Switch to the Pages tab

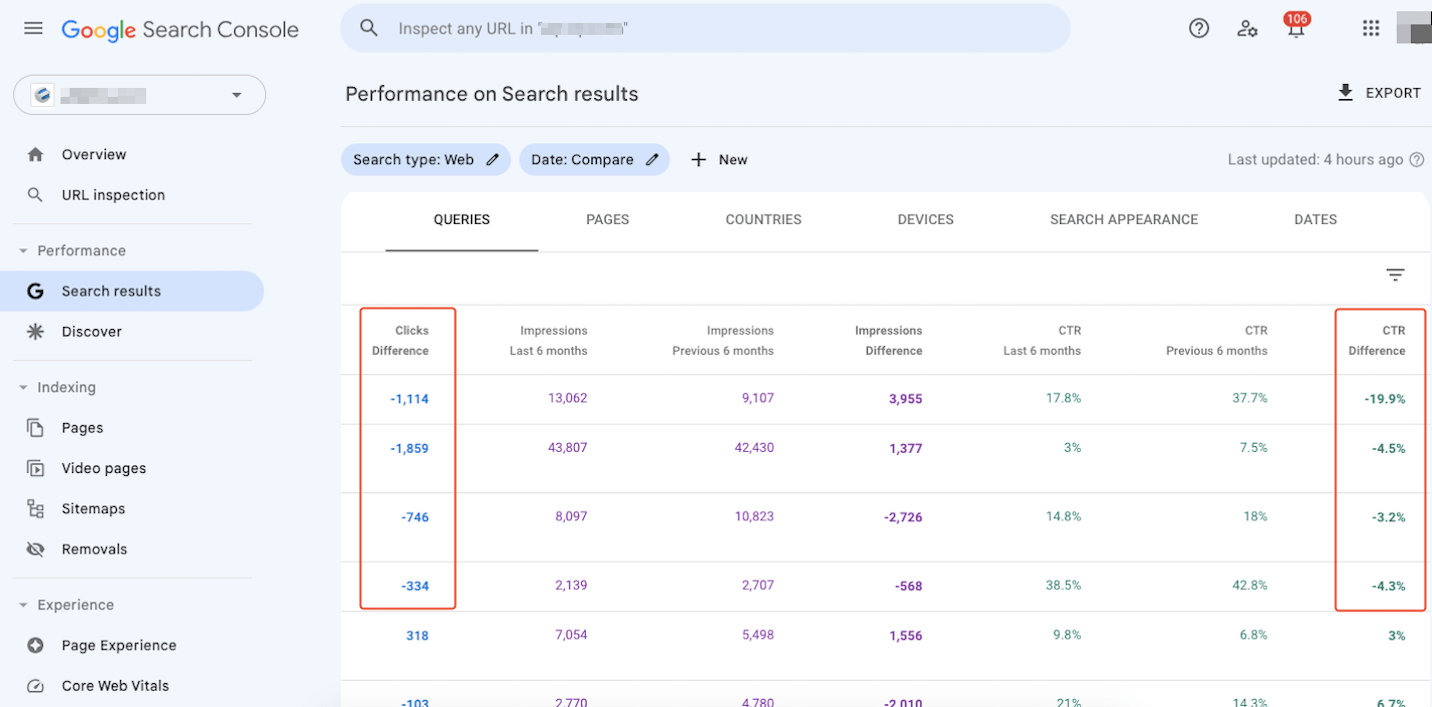(x=608, y=220)
